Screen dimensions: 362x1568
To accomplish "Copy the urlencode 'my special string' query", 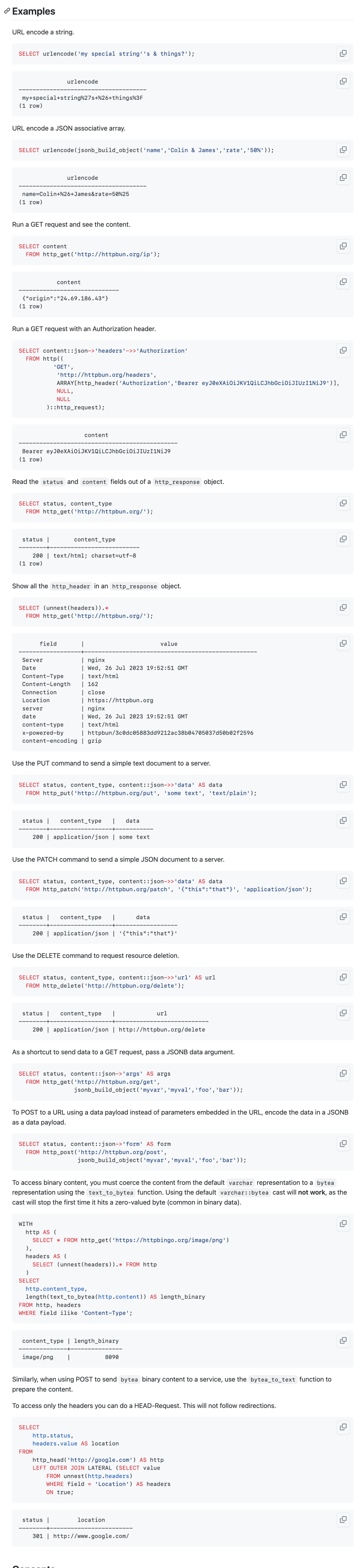I will click(x=343, y=54).
